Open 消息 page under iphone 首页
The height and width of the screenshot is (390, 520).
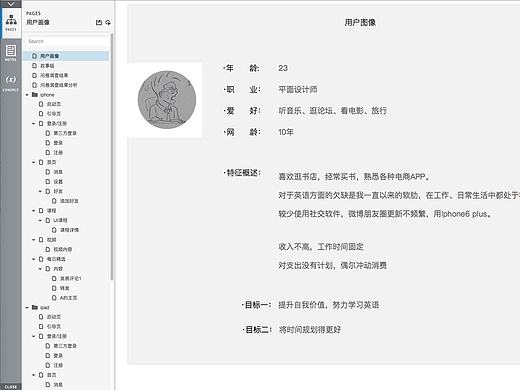click(x=58, y=172)
